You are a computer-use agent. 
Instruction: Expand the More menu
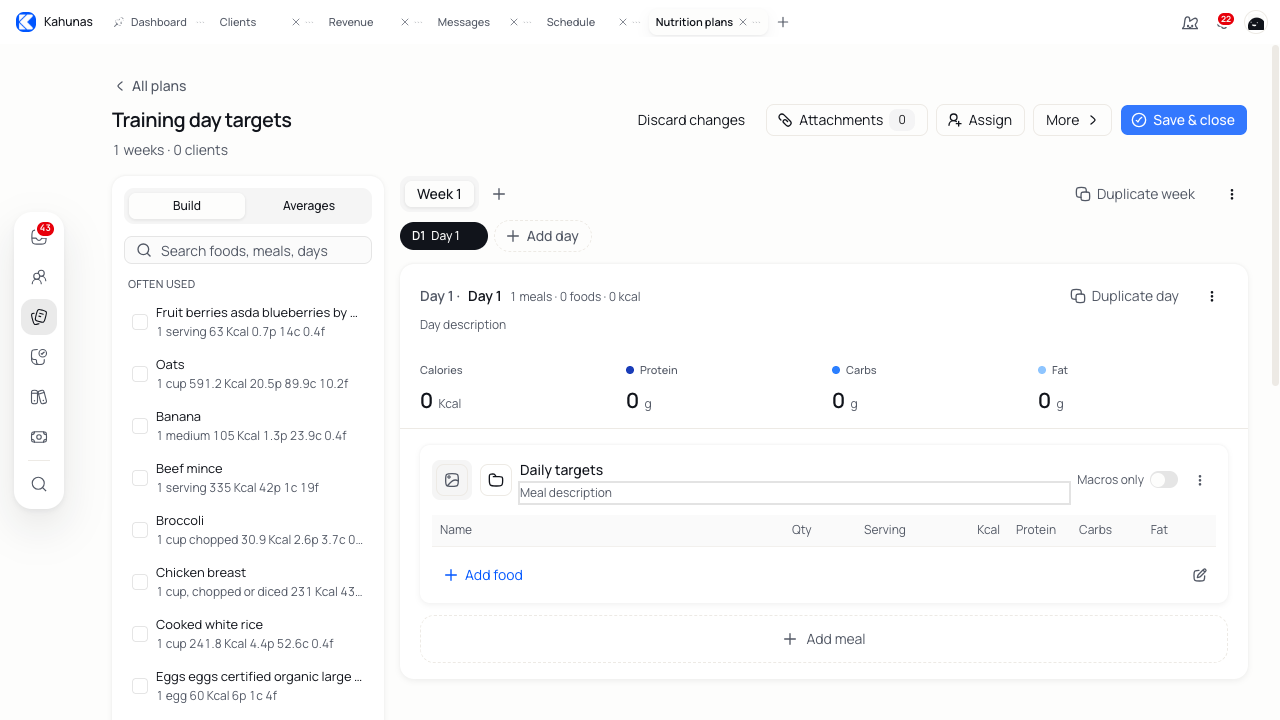tap(1072, 120)
